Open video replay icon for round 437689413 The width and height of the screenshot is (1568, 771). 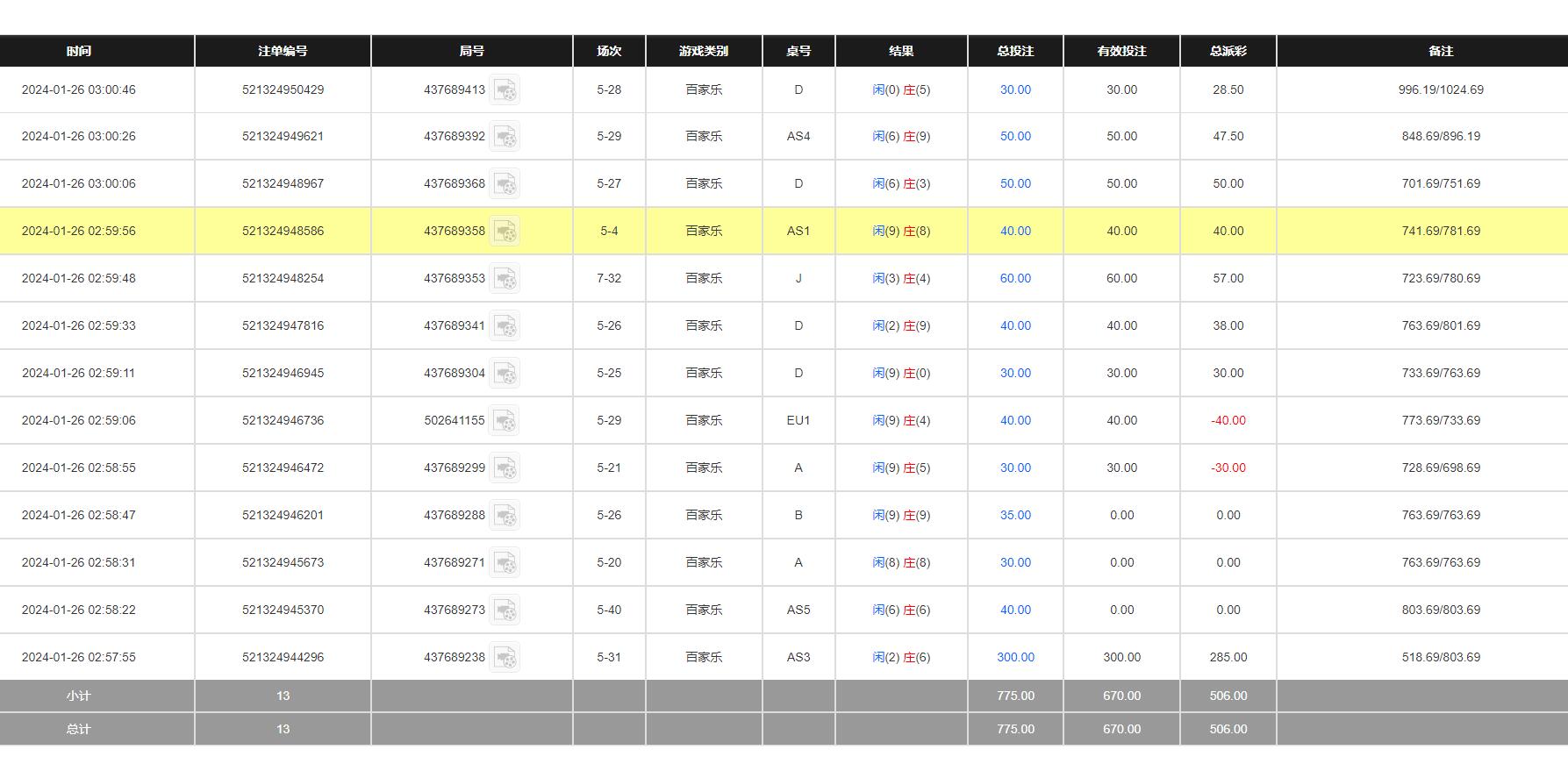pos(505,90)
